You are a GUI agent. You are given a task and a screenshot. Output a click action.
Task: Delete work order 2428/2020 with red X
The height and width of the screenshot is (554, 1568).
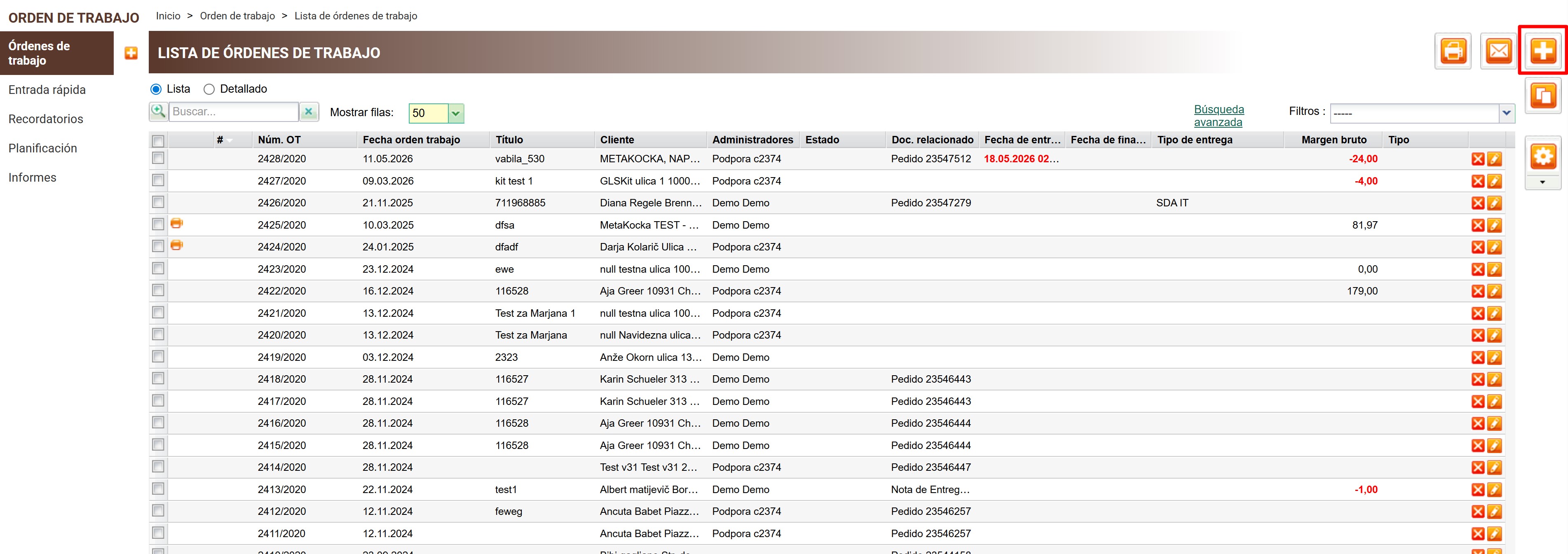(x=1477, y=159)
